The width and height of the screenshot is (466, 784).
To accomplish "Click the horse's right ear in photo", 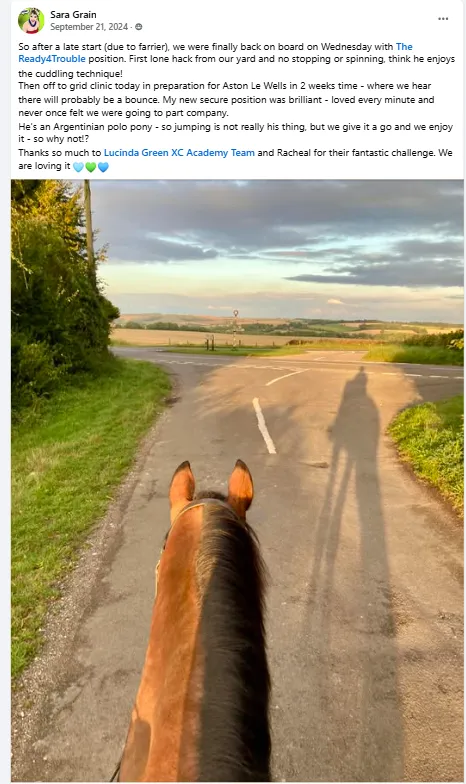I will coord(240,486).
